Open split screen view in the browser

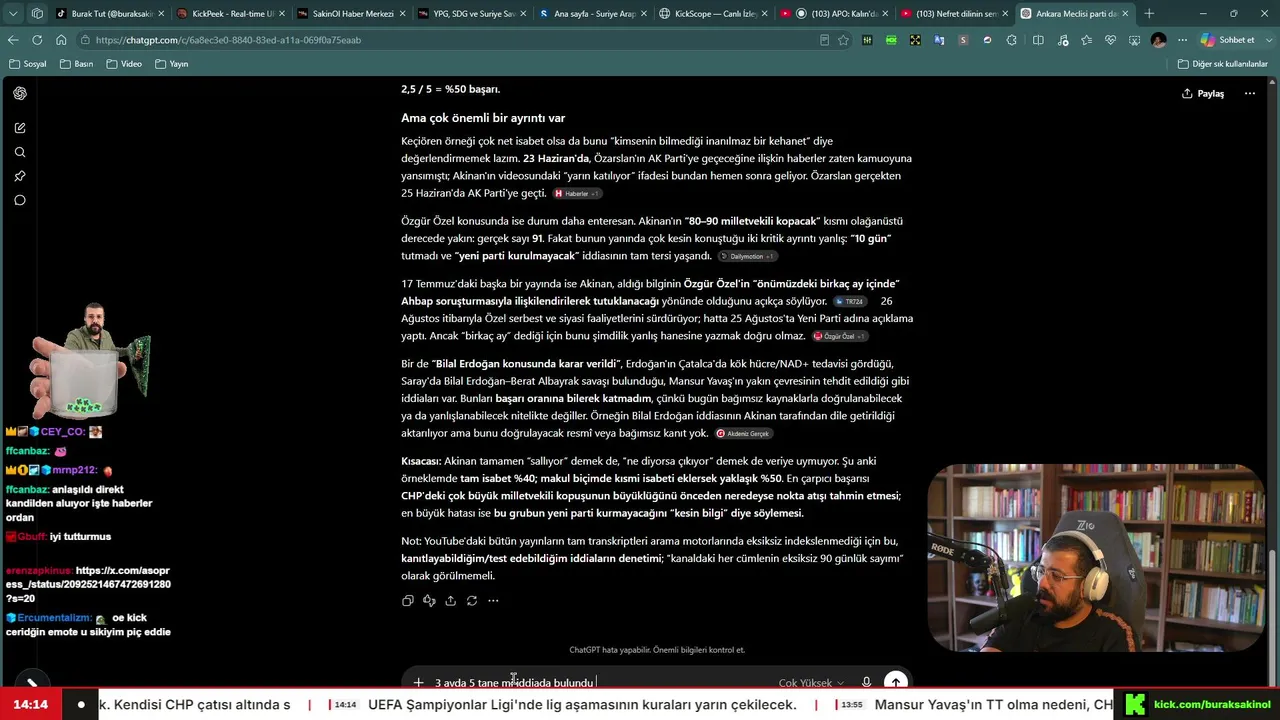(1038, 40)
